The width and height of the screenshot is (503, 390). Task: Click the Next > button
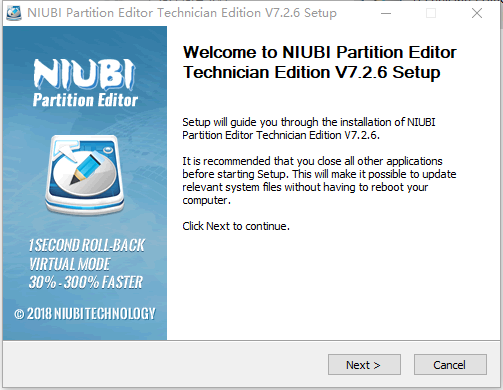tap(364, 365)
